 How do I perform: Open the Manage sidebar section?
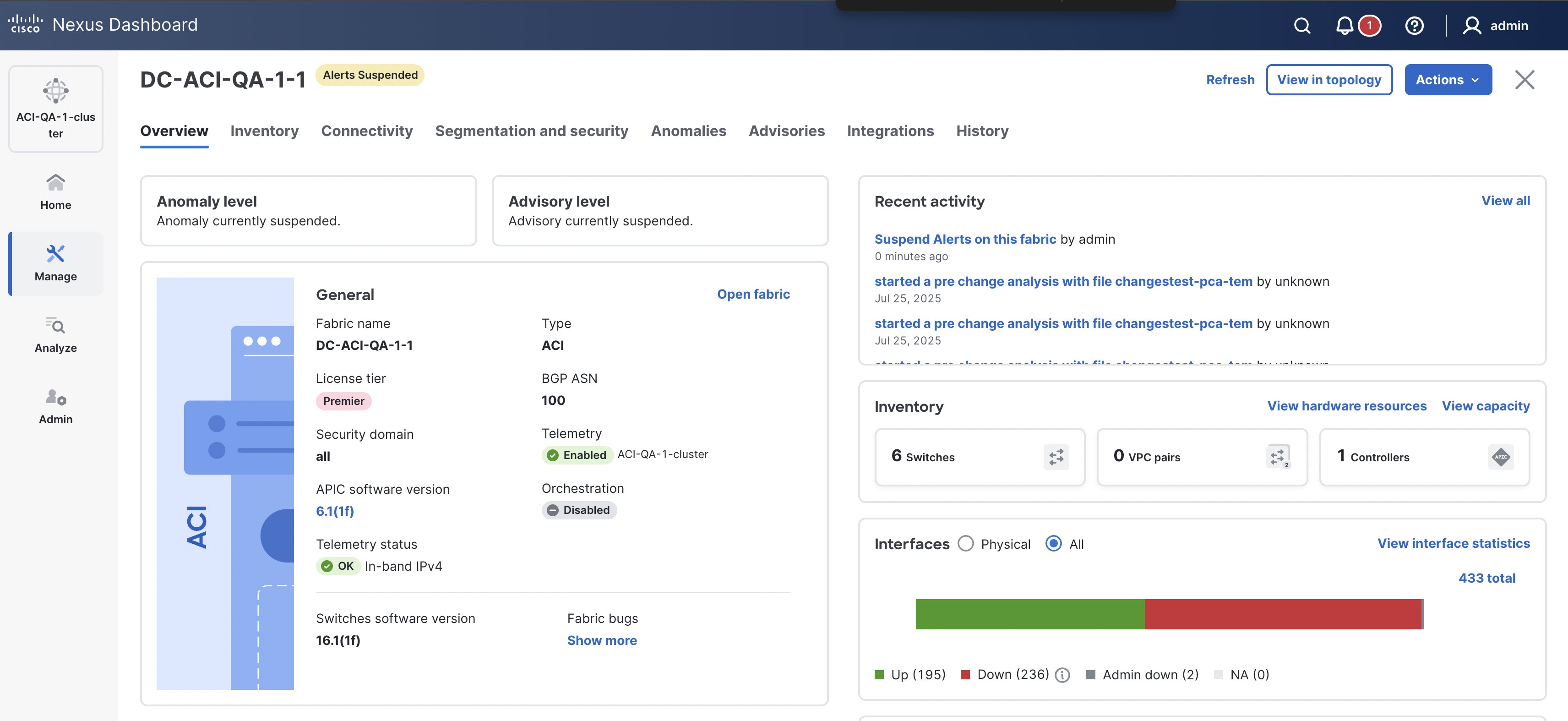[55, 264]
